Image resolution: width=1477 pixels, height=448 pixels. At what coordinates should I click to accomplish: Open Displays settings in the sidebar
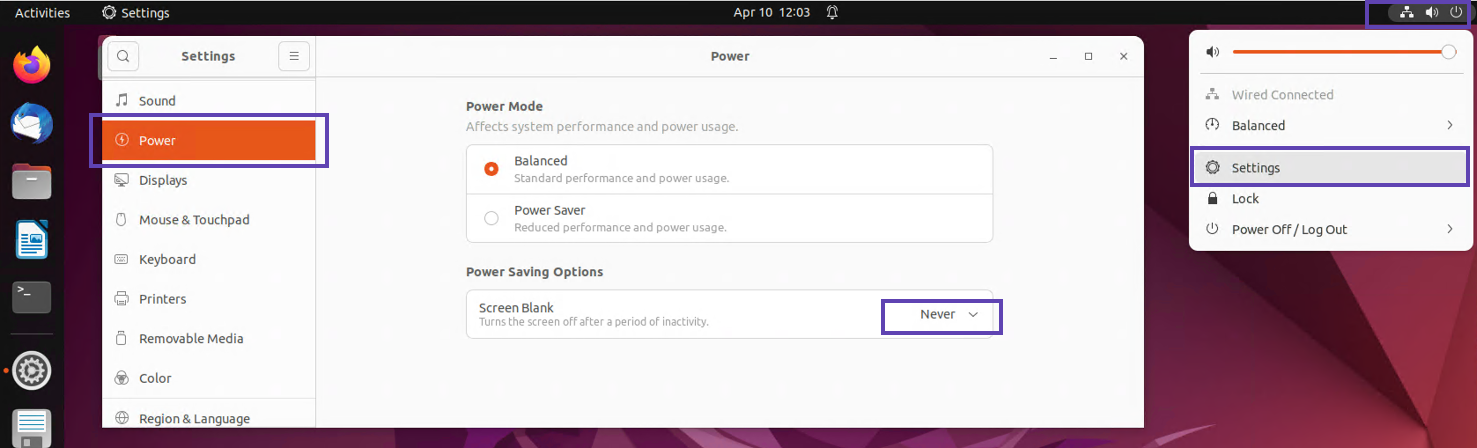pyautogui.click(x=163, y=181)
